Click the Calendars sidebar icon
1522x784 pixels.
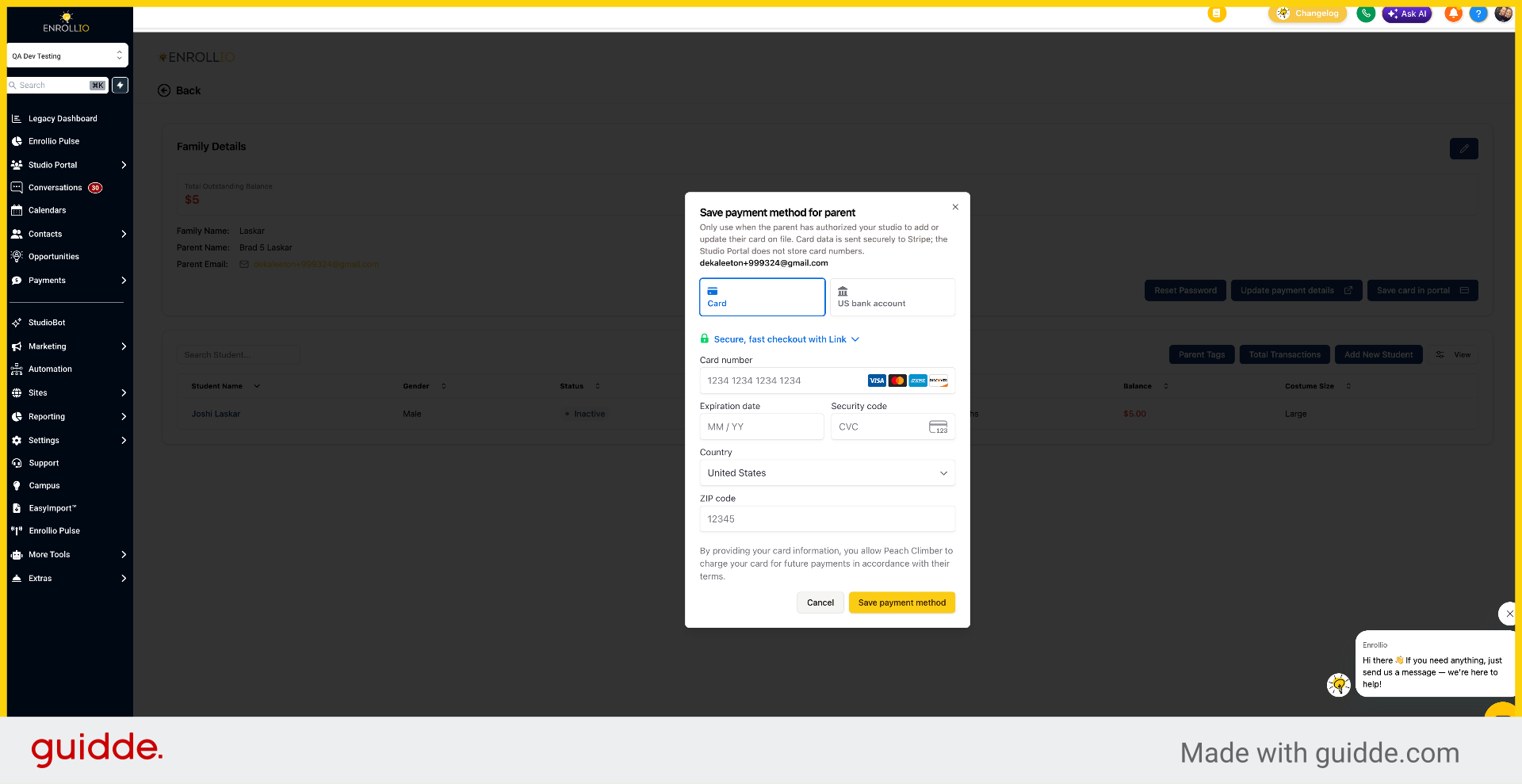click(x=17, y=210)
